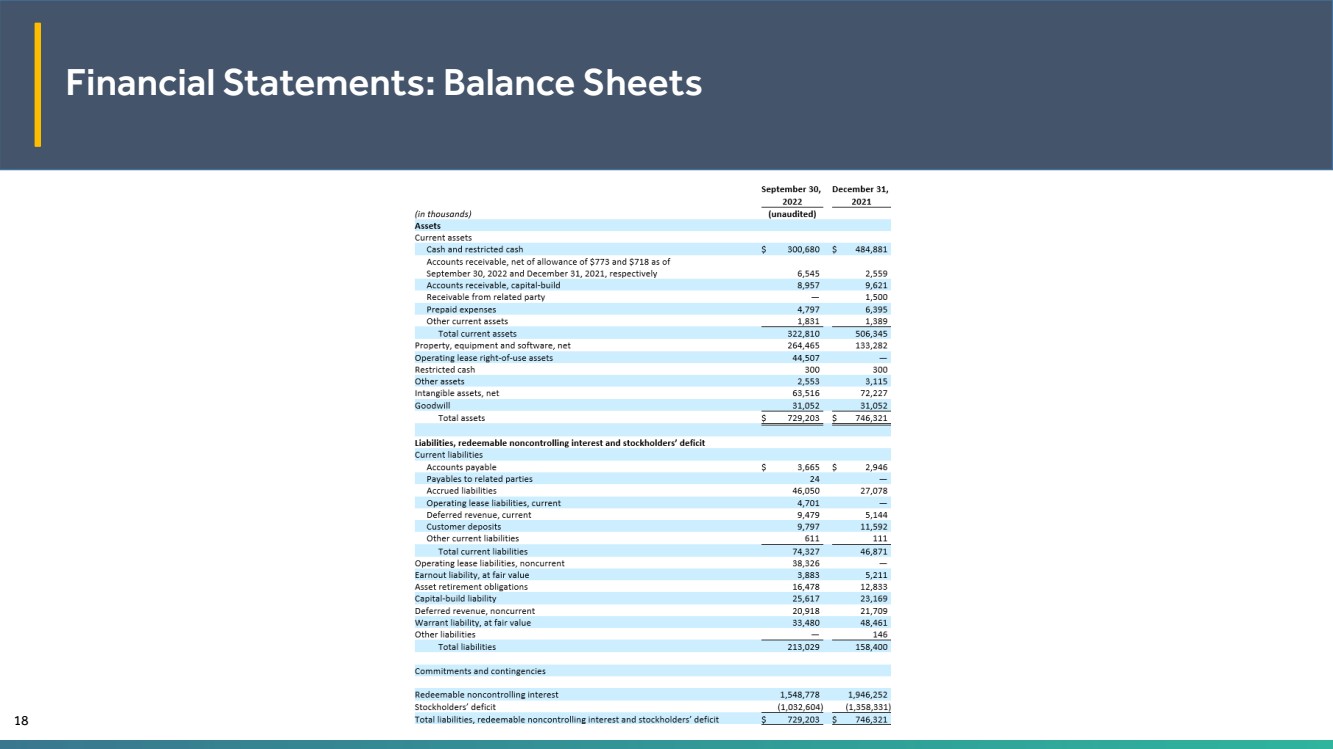1333x749 pixels.
Task: Click the 'Customer deposits' row label
Action: 463,527
